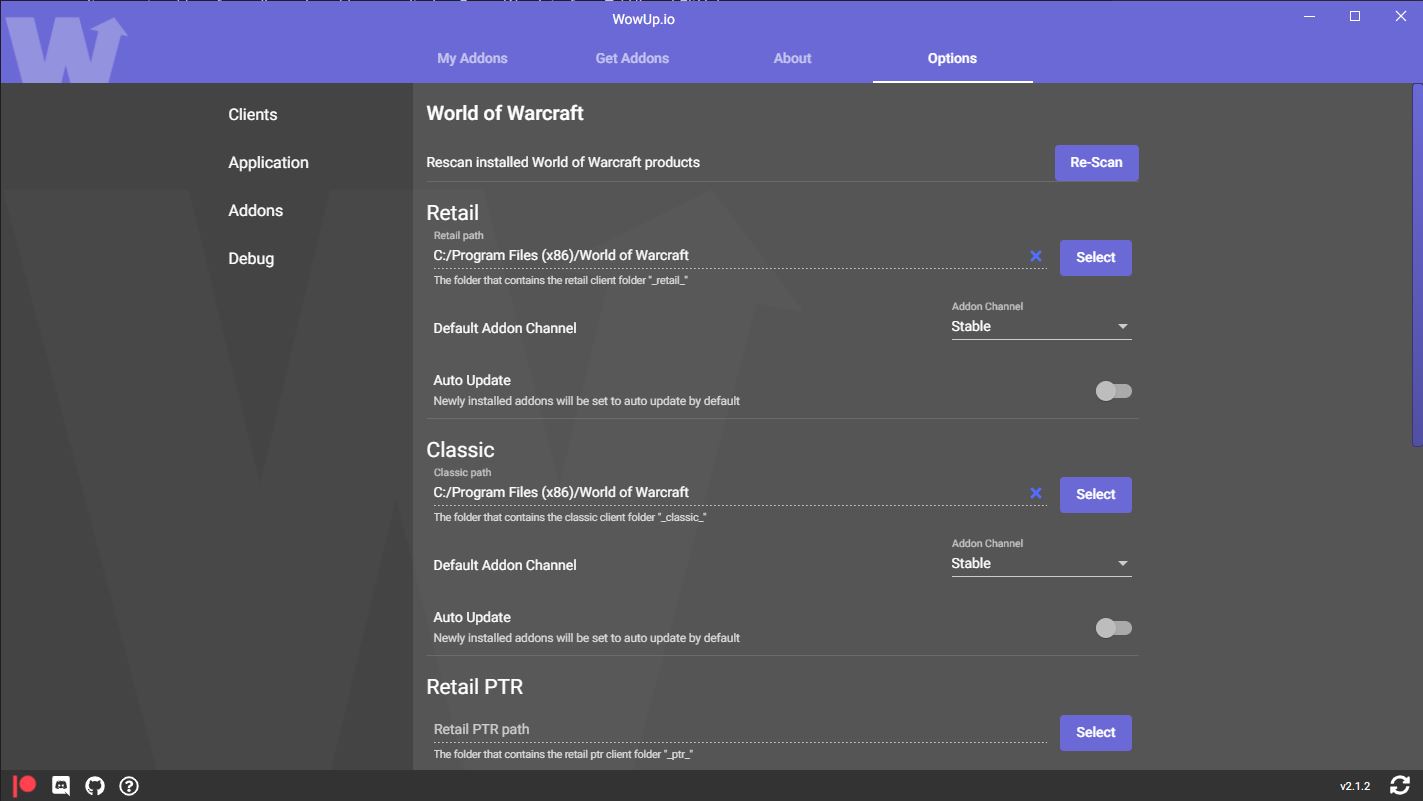
Task: Click Select button for Classic path
Action: 1095,495
